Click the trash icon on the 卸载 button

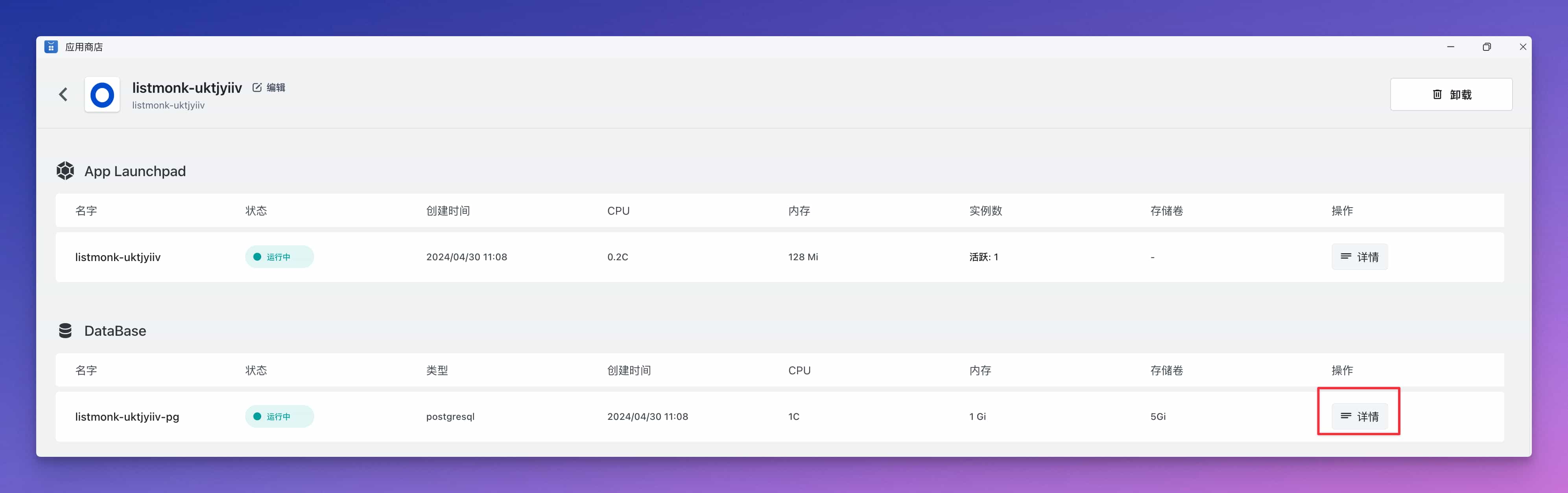click(1437, 94)
